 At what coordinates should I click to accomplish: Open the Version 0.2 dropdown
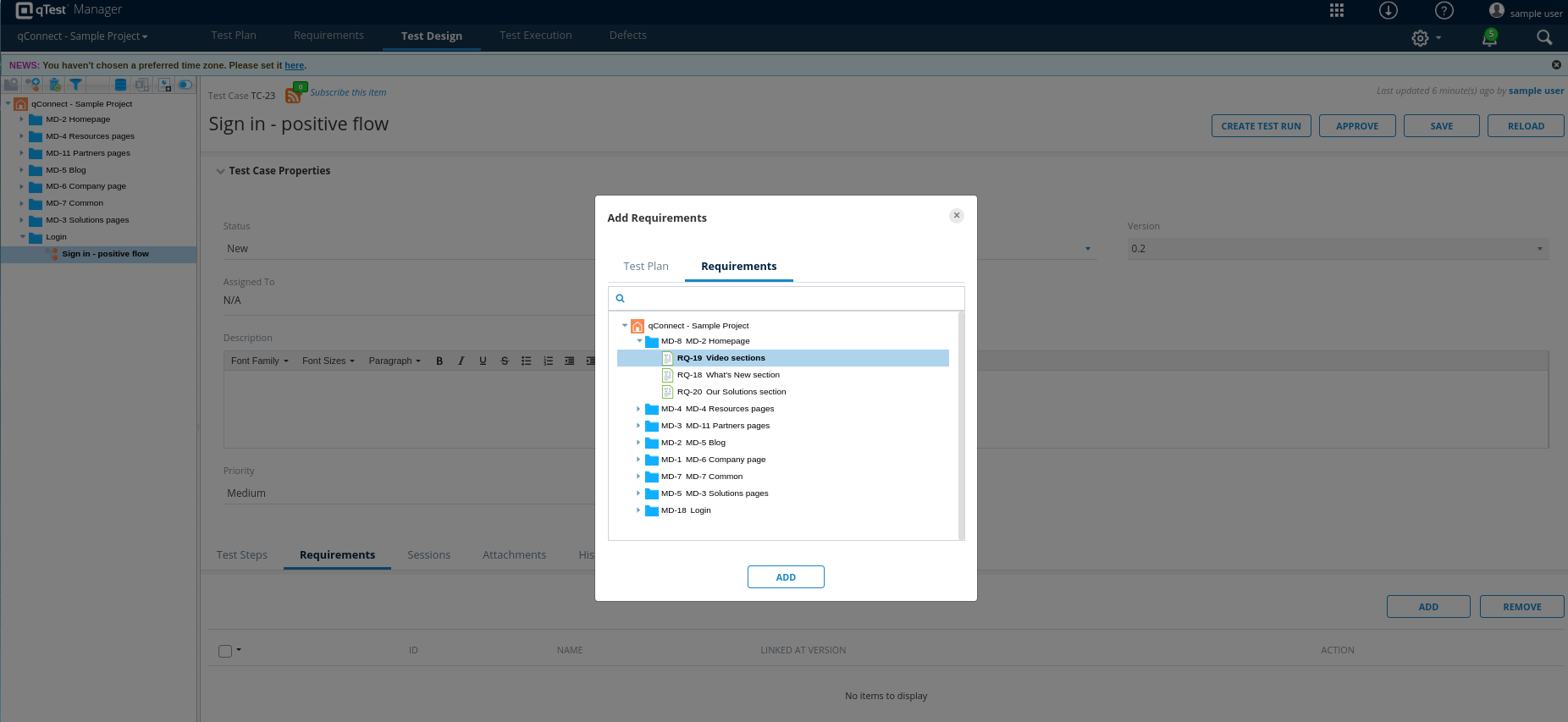click(x=1338, y=249)
